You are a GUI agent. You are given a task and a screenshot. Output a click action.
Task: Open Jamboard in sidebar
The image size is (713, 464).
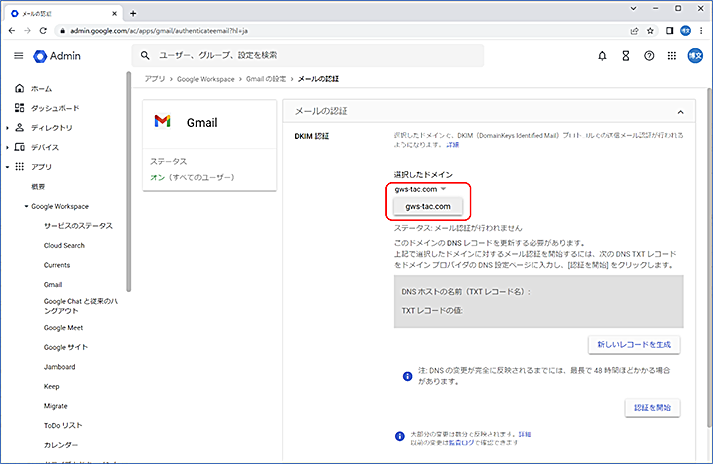(x=60, y=367)
